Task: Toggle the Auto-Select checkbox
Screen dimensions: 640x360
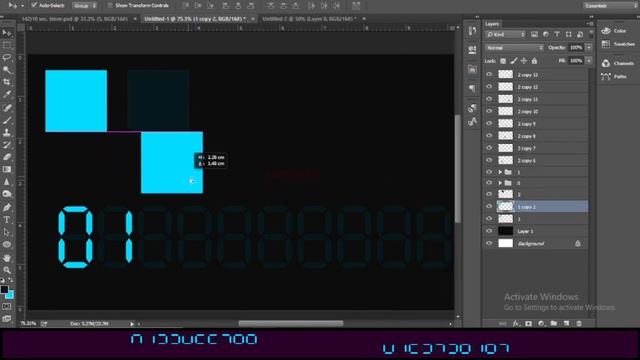Action: pos(34,6)
